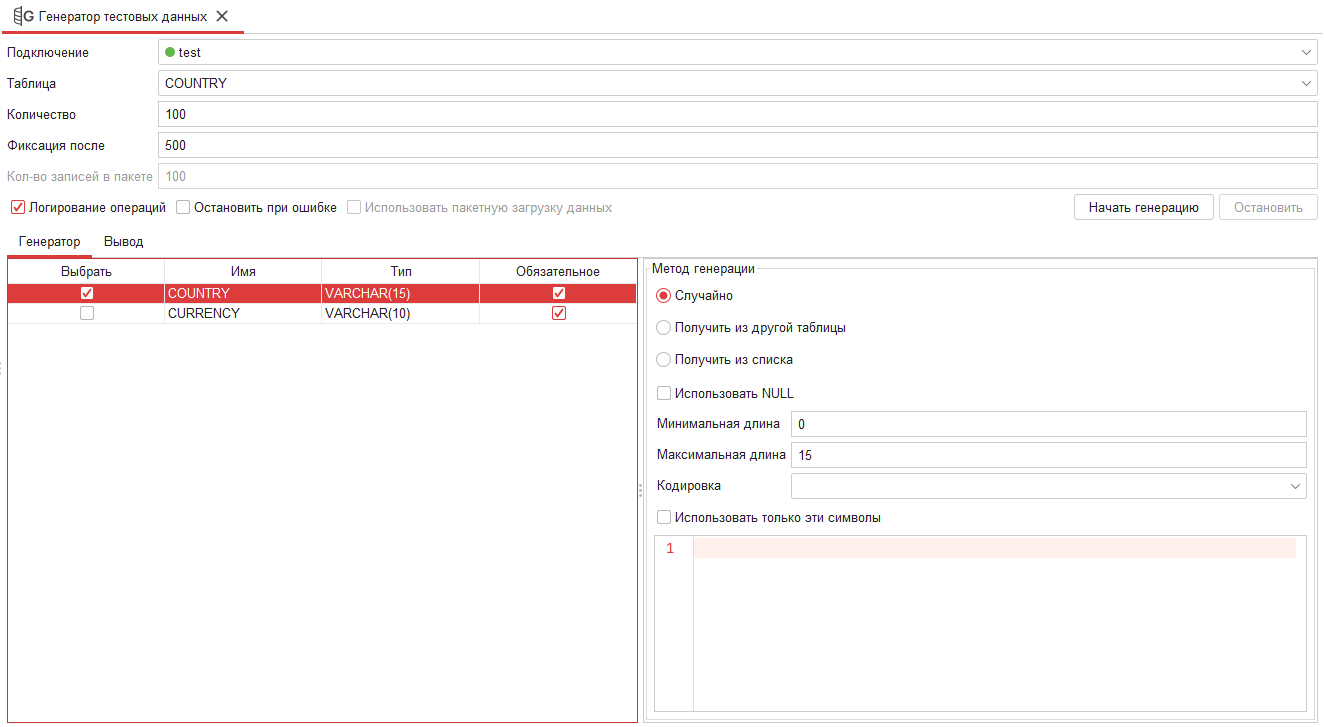This screenshot has width=1324, height=727.
Task: Check the CURRENCY row select checkbox
Action: [87, 313]
